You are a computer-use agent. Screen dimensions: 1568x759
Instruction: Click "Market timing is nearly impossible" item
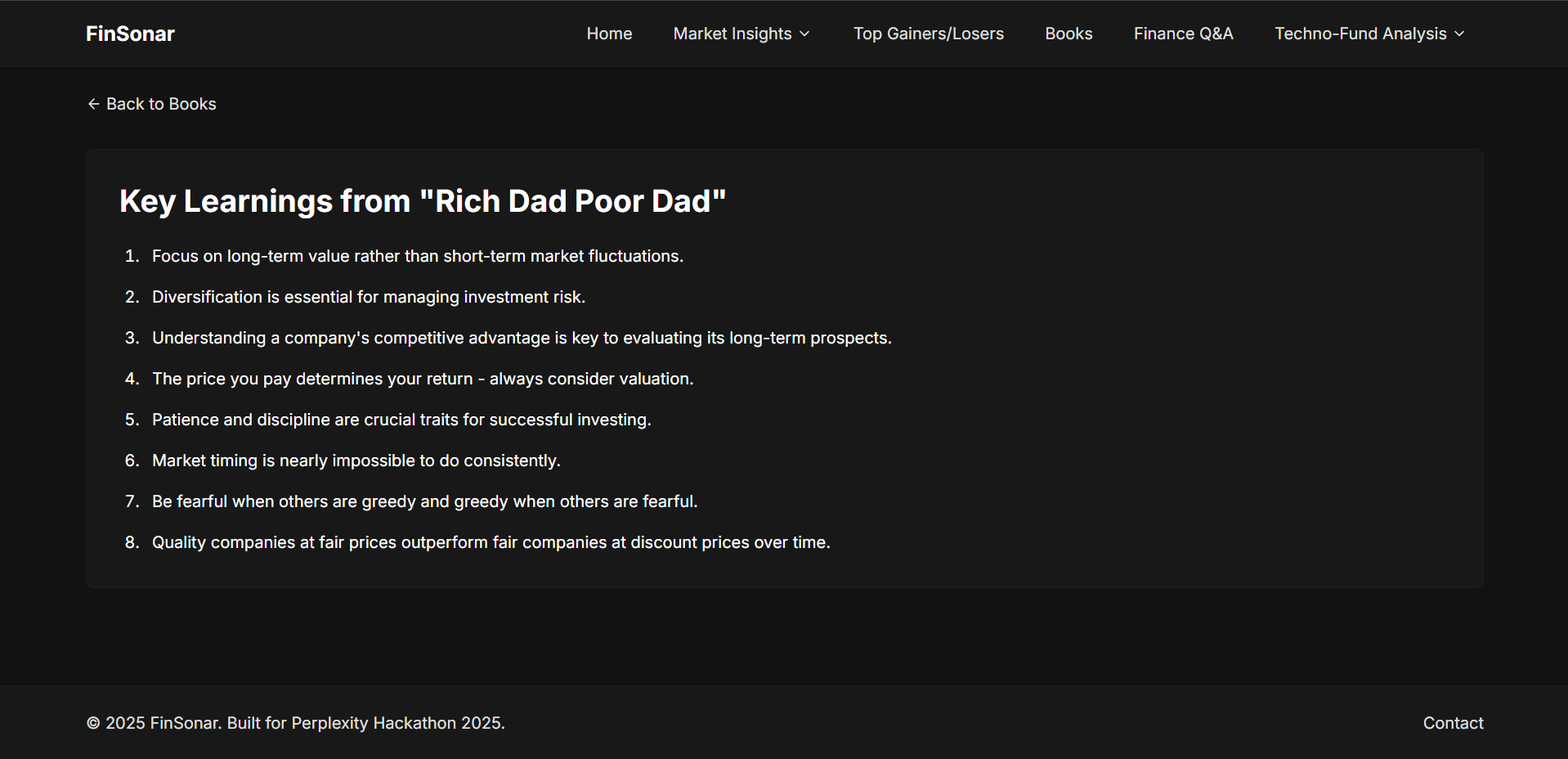click(356, 460)
